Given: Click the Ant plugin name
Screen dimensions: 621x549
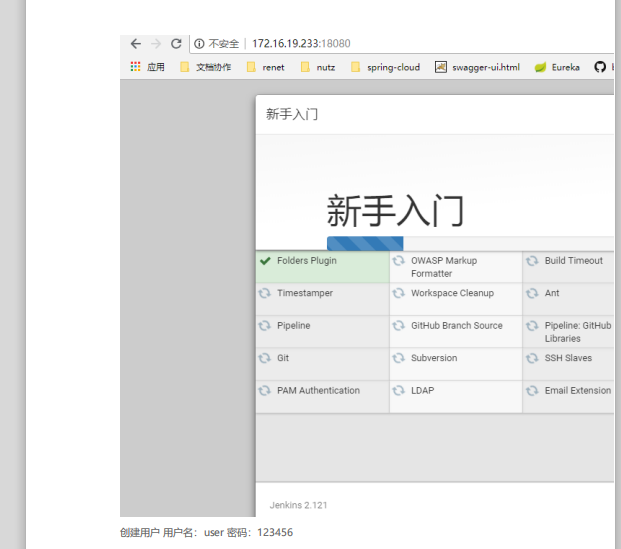Looking at the screenshot, I should point(552,293).
